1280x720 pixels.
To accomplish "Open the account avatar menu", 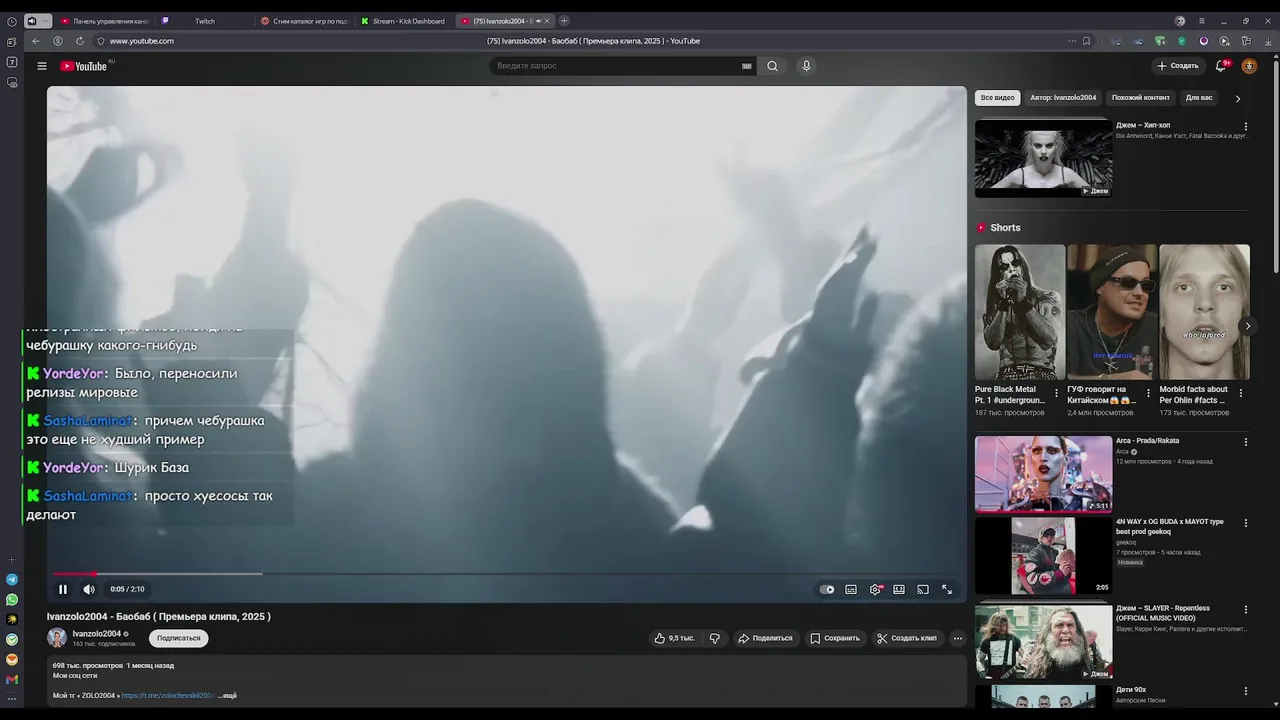I will click(1249, 66).
